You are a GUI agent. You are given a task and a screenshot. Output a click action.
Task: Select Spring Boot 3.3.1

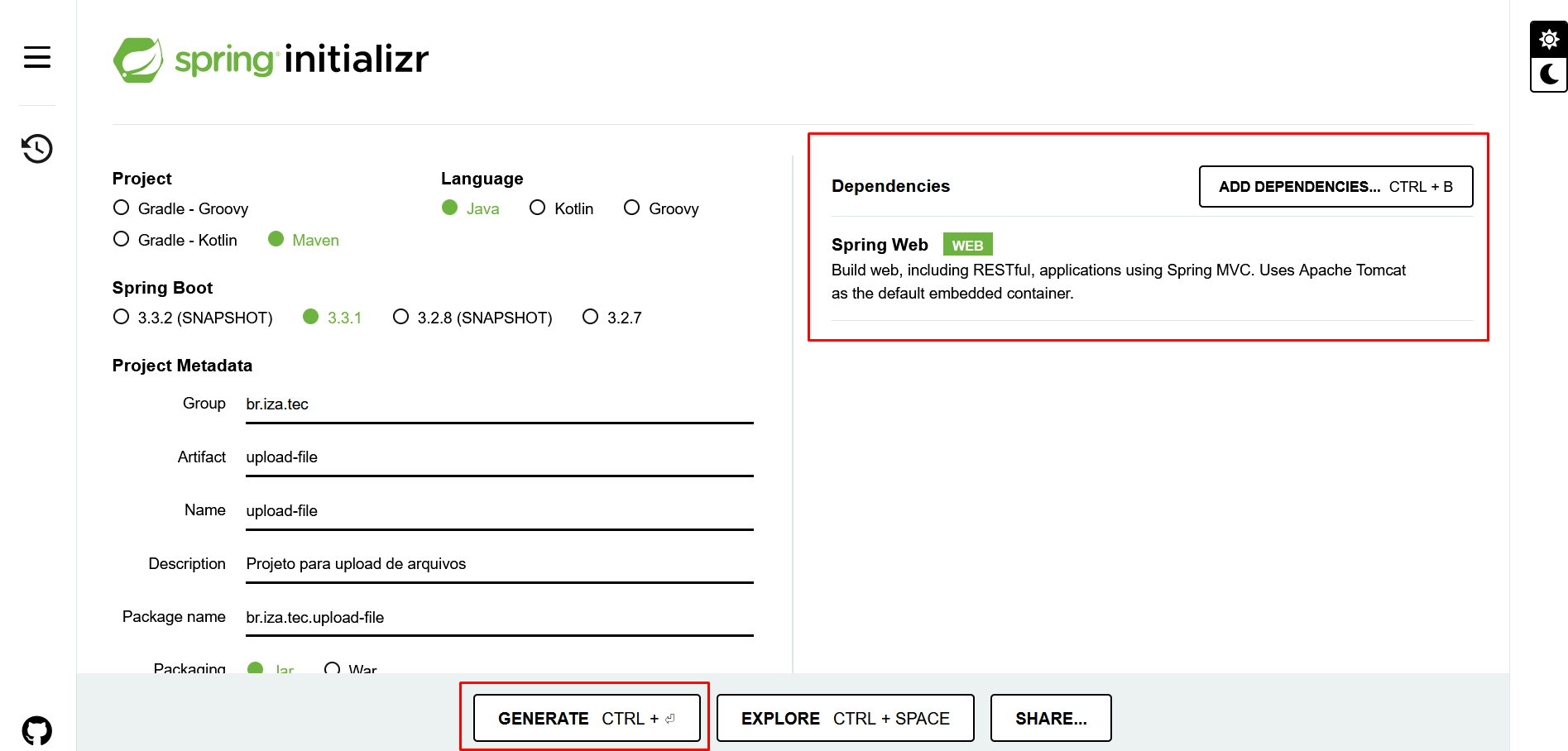point(333,318)
